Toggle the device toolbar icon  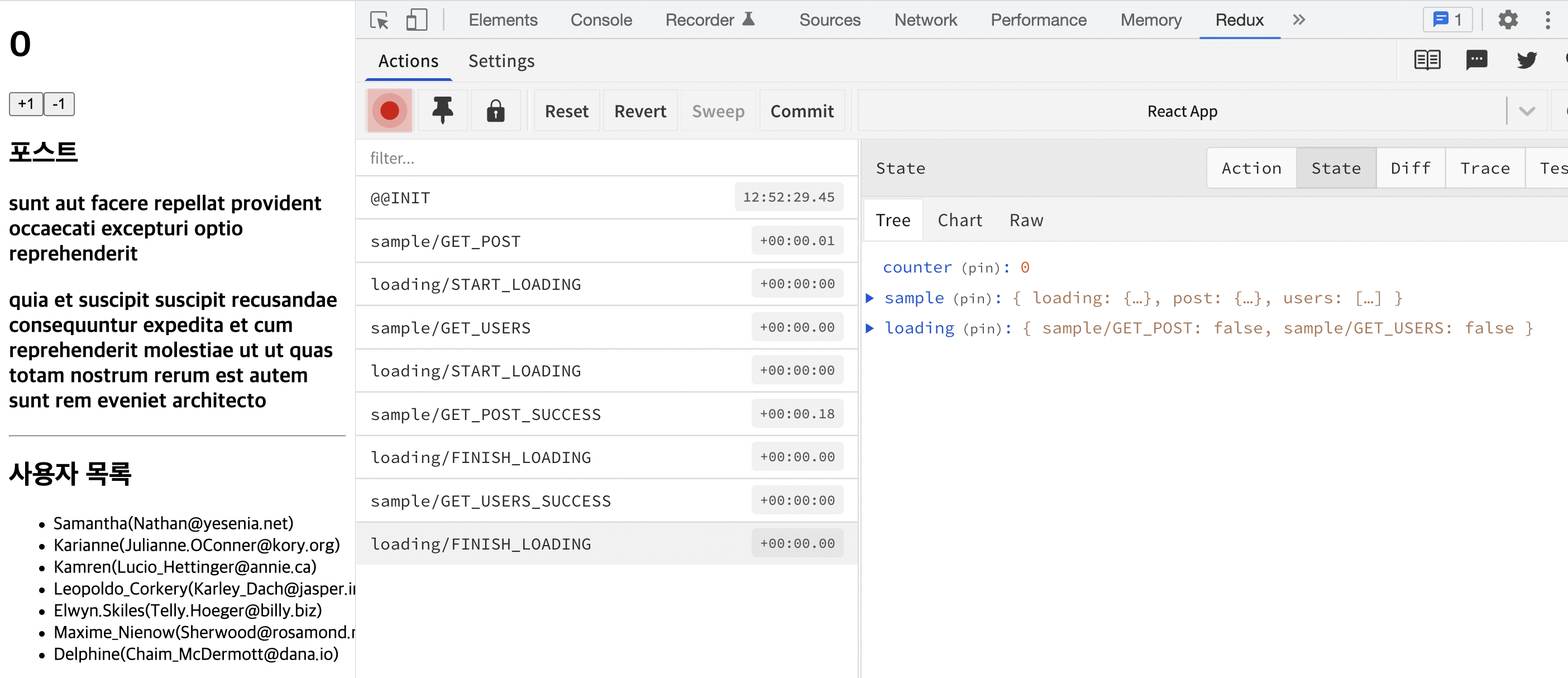click(x=417, y=20)
